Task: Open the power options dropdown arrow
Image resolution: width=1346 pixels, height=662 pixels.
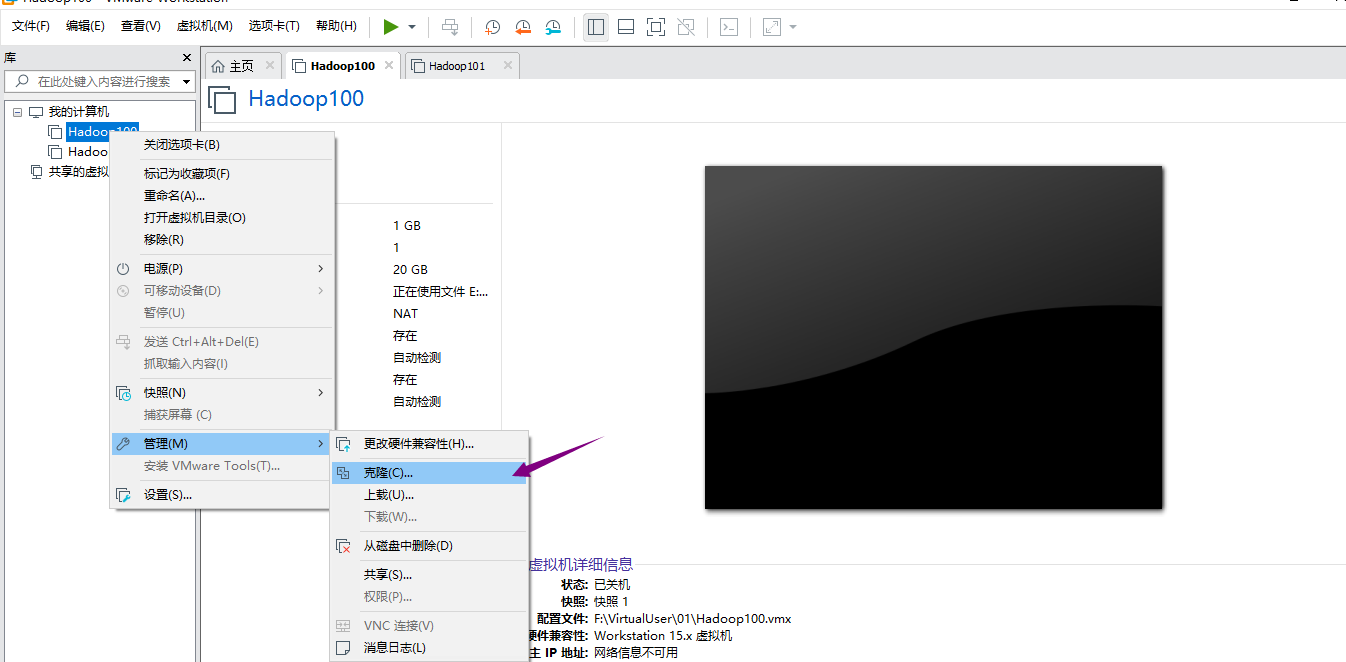Action: point(412,27)
